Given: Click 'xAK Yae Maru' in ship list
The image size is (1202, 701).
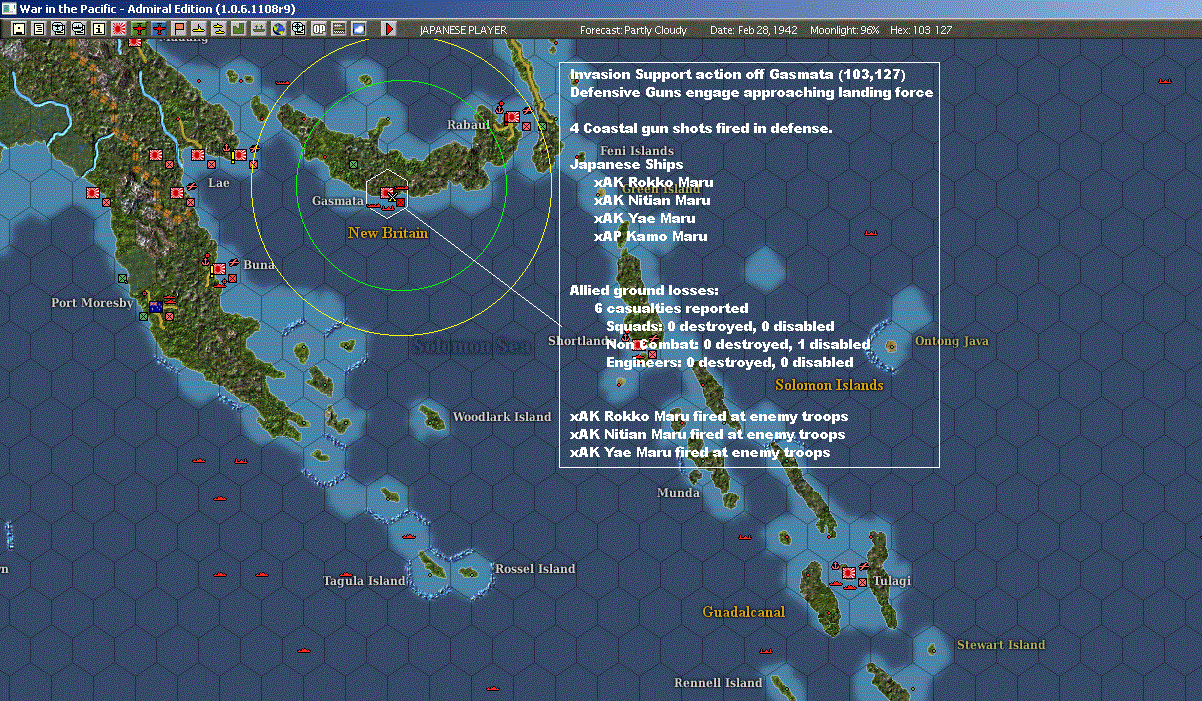Looking at the screenshot, I should (644, 218).
